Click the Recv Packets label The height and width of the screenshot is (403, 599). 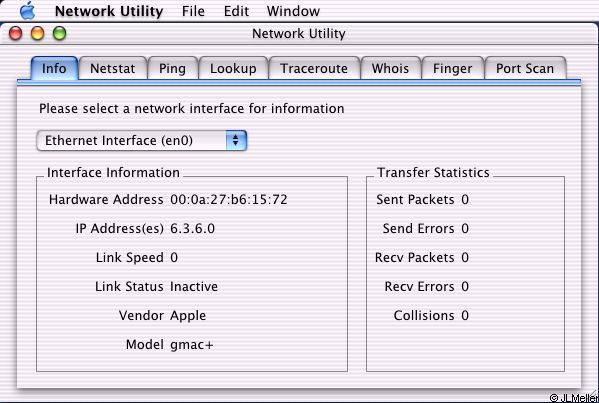point(415,257)
